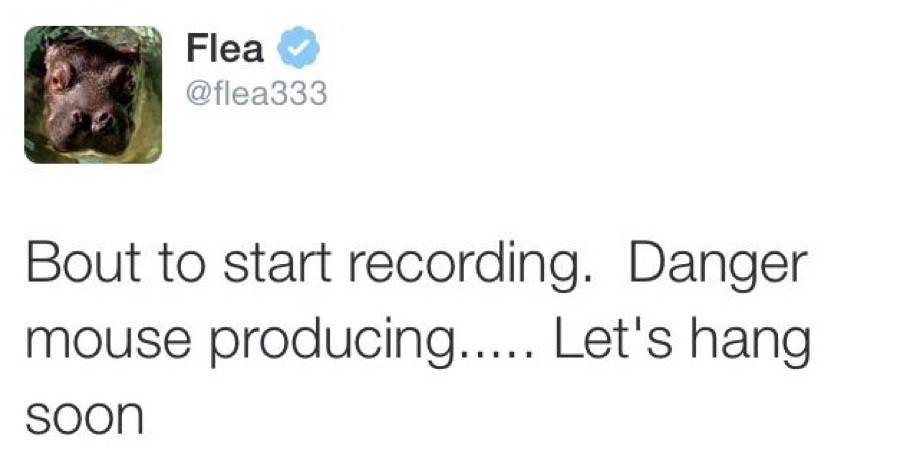The image size is (900, 471).
Task: Click the word "soon" ending the tweet
Action: tap(84, 417)
